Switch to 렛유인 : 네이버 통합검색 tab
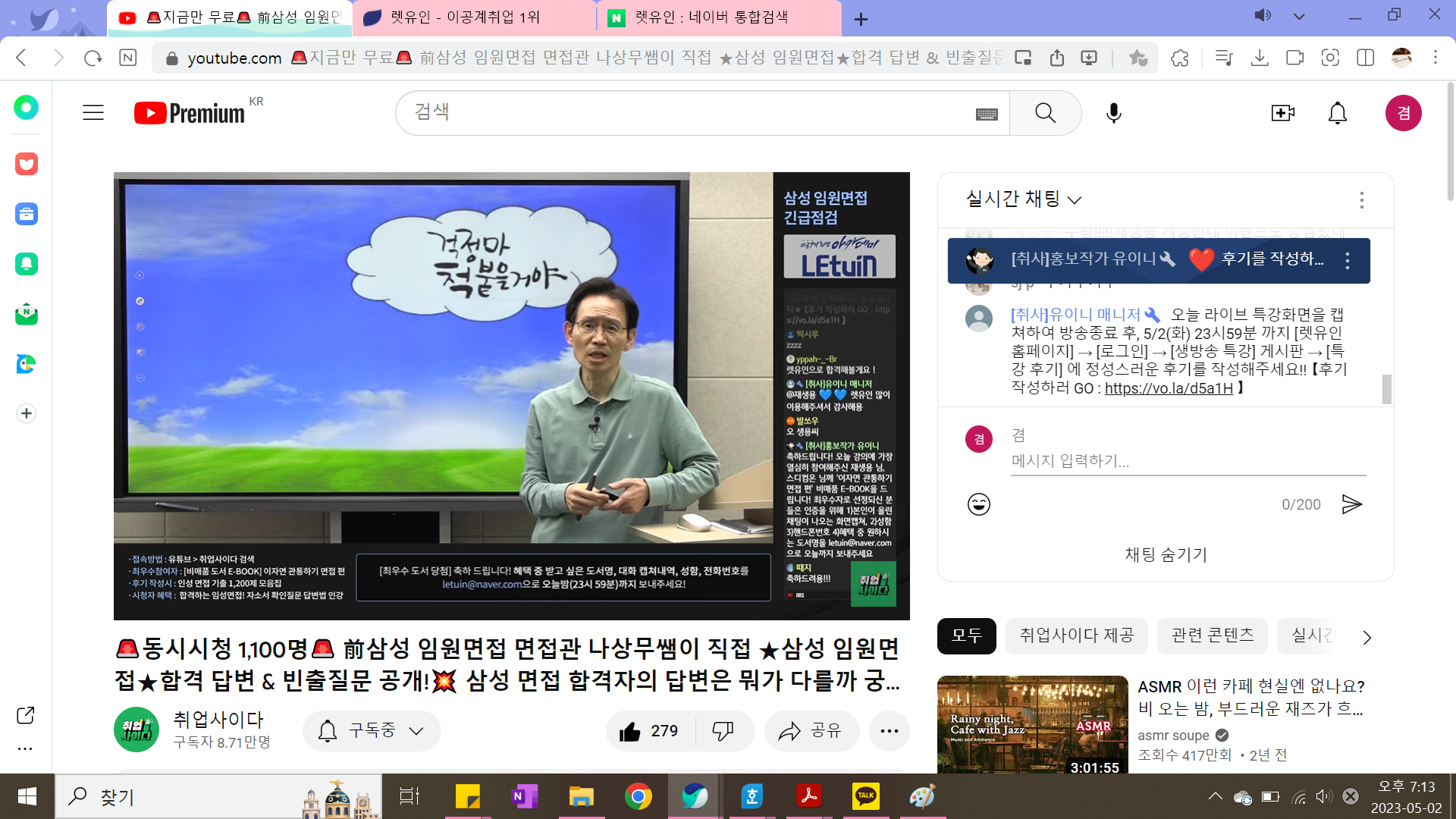The height and width of the screenshot is (819, 1456). pyautogui.click(x=720, y=17)
